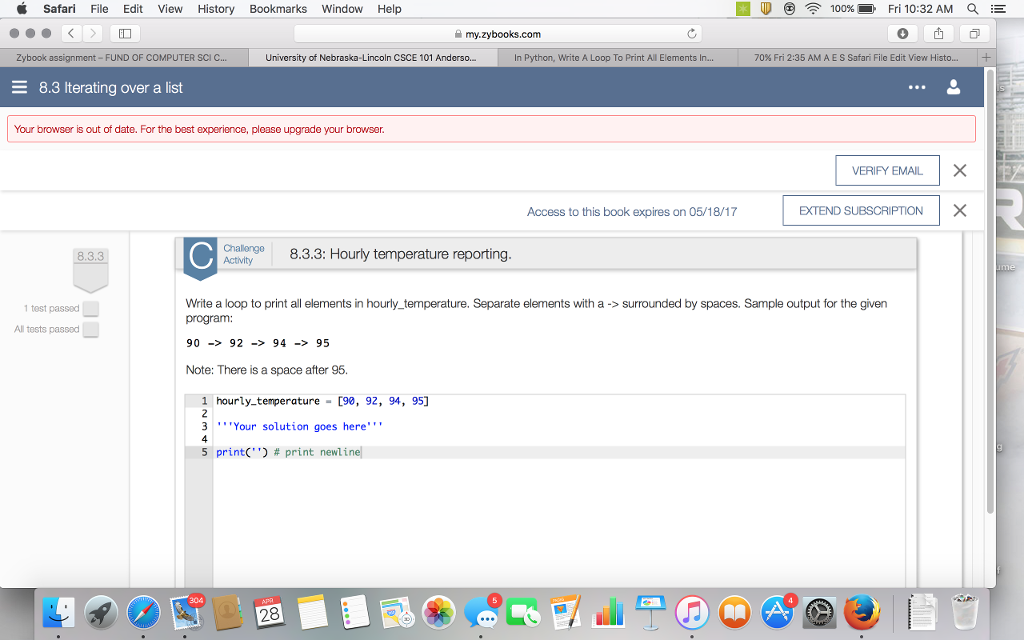Open FaceTime in the Dock
This screenshot has width=1024, height=640.
click(523, 613)
